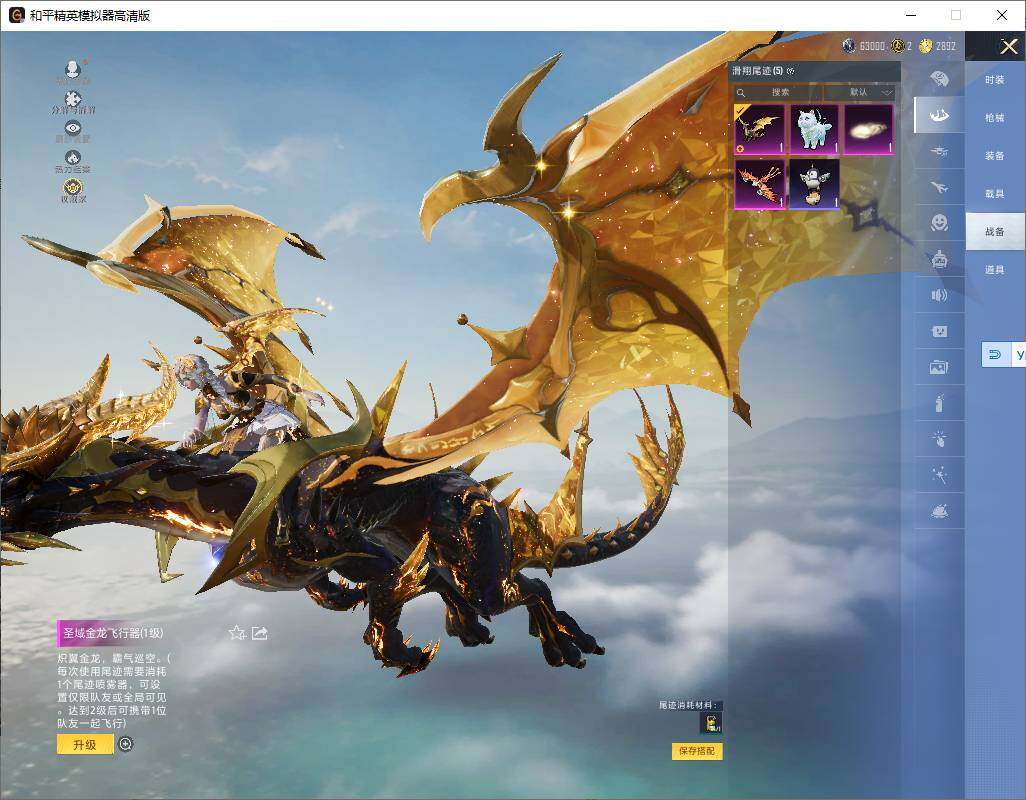Toggle the eye view icon on left
This screenshot has width=1026, height=800.
pos(73,128)
